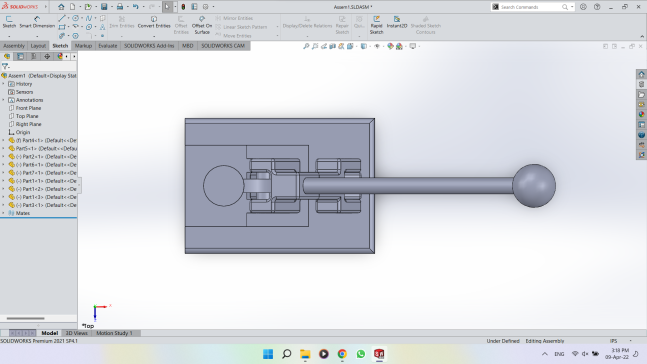Expand the Part5<1> component node

click(x=3, y=148)
